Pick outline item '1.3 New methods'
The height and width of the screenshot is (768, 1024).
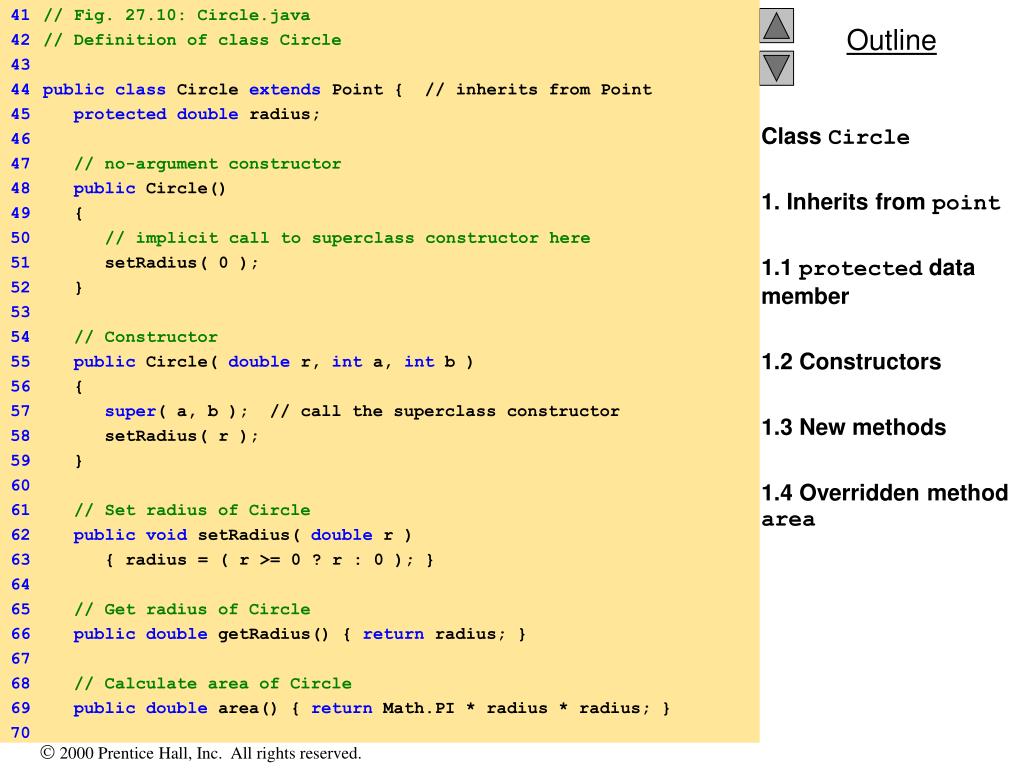point(853,427)
